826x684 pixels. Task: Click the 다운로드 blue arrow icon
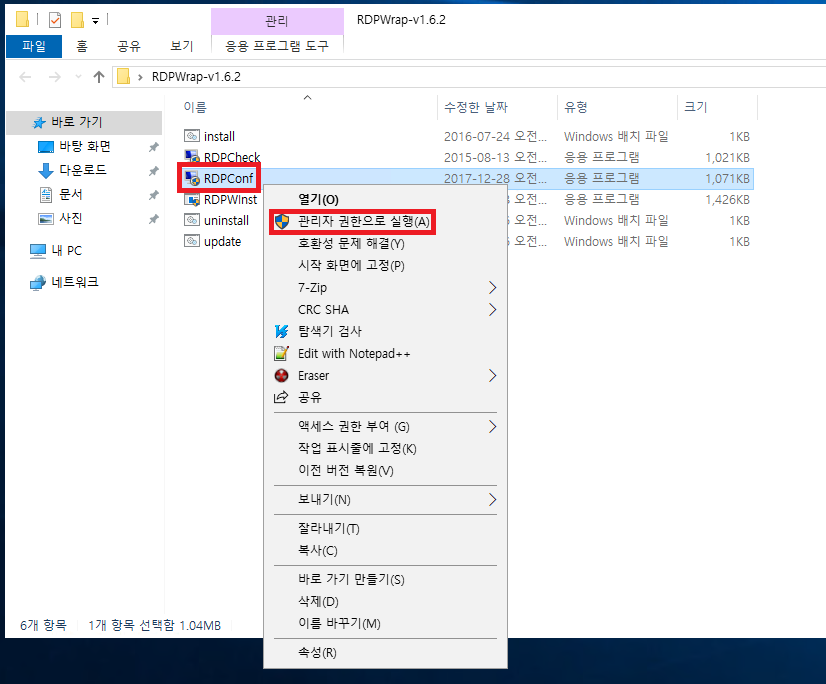[46, 170]
